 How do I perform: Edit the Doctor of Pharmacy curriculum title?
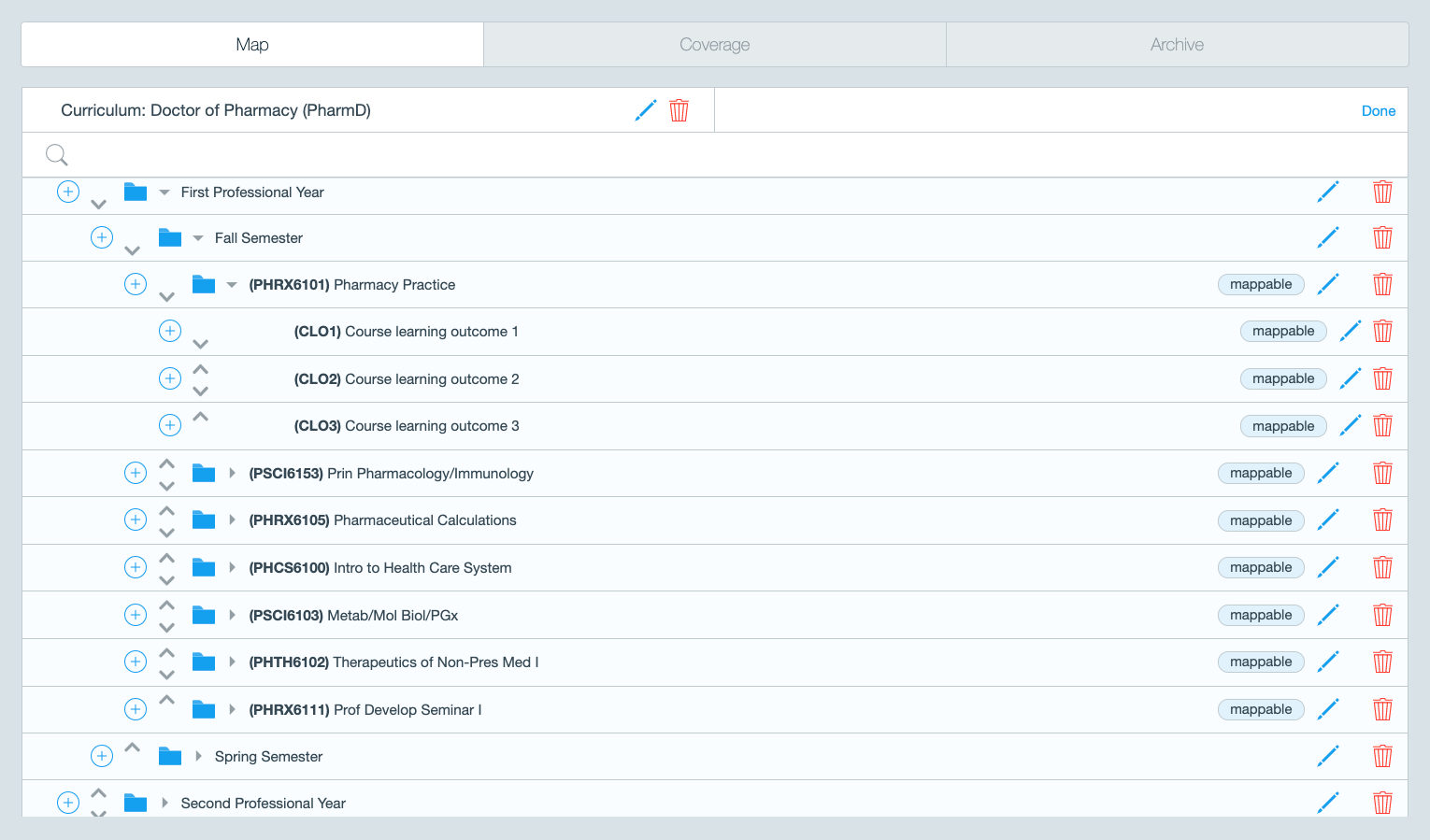646,110
